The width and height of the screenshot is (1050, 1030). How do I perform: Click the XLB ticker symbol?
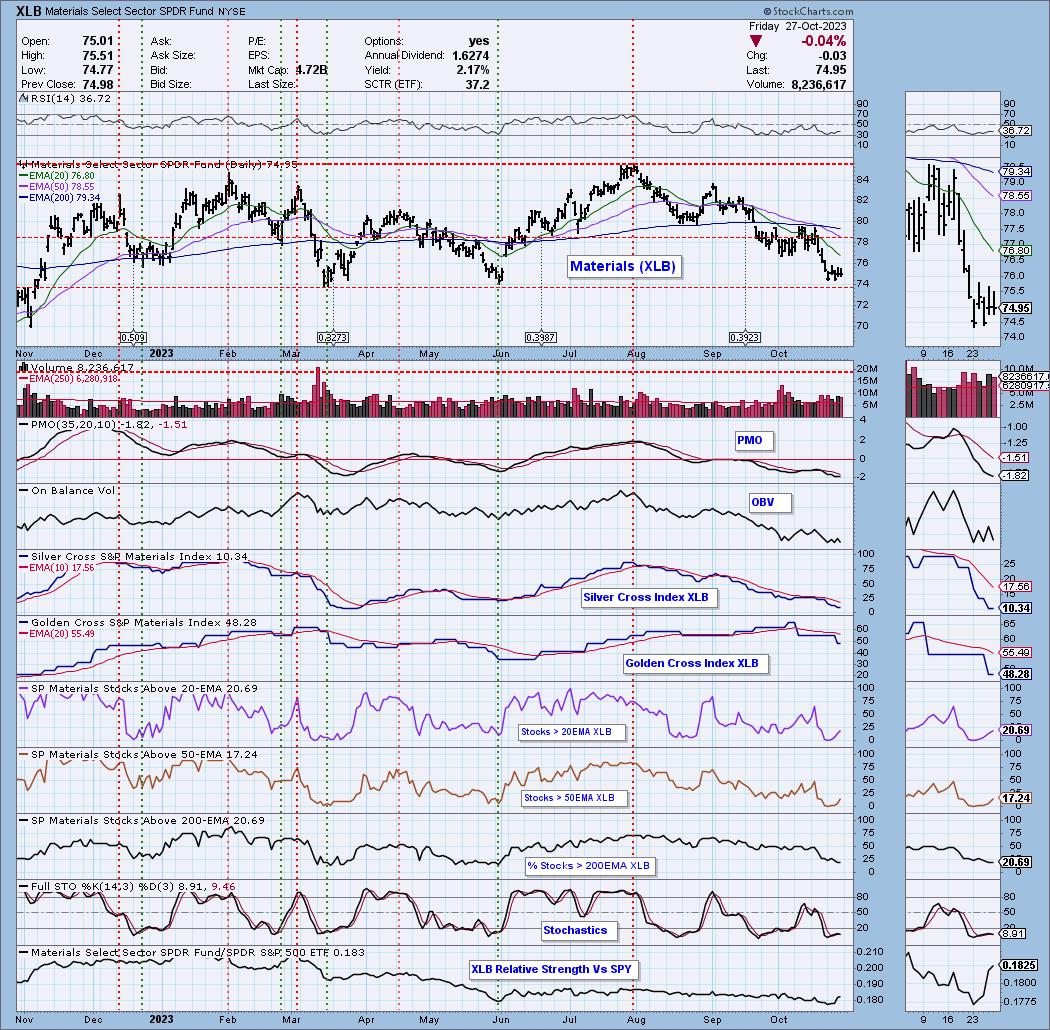[x=28, y=11]
